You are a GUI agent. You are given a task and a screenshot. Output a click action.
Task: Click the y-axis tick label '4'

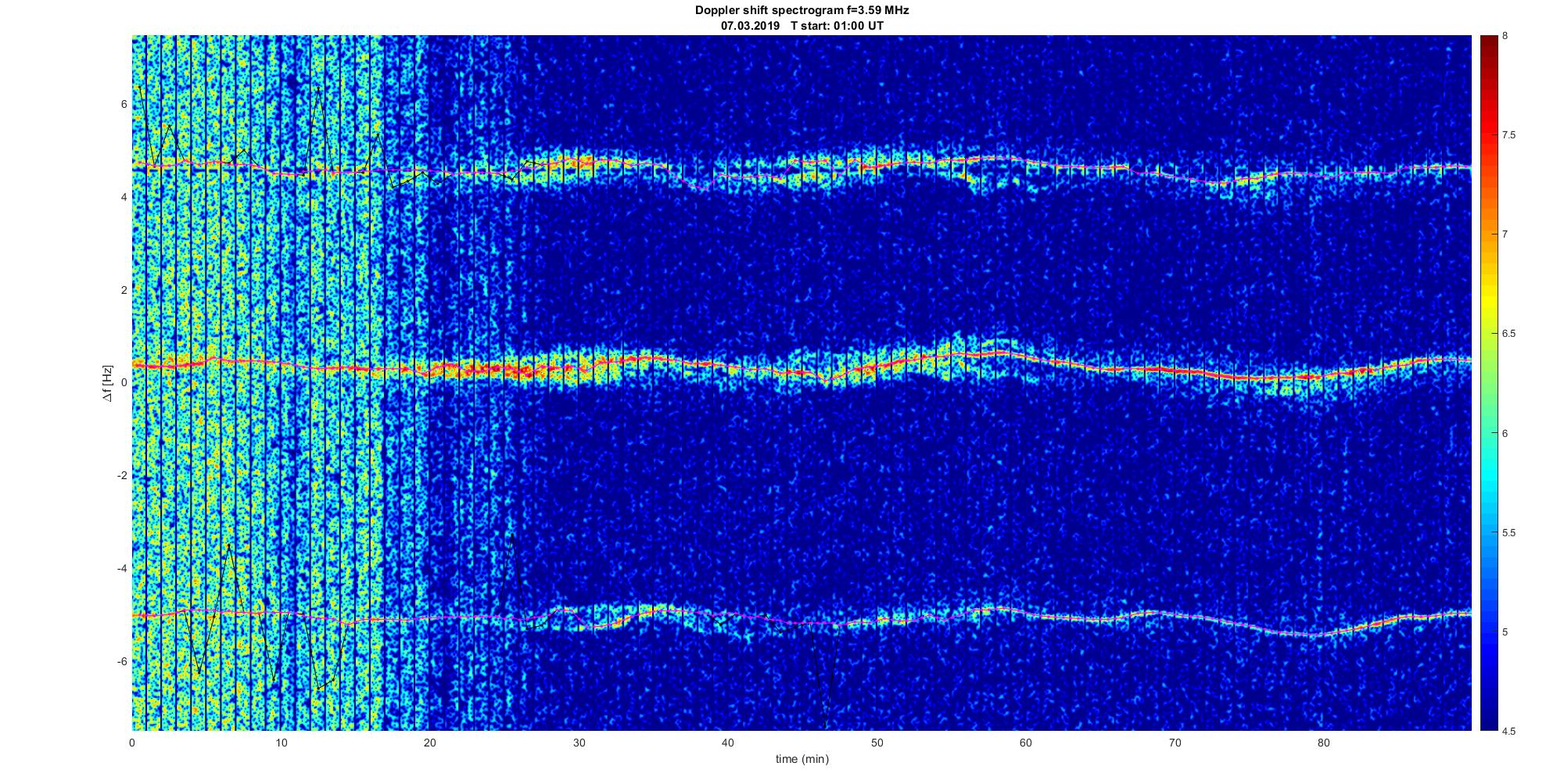[x=124, y=197]
